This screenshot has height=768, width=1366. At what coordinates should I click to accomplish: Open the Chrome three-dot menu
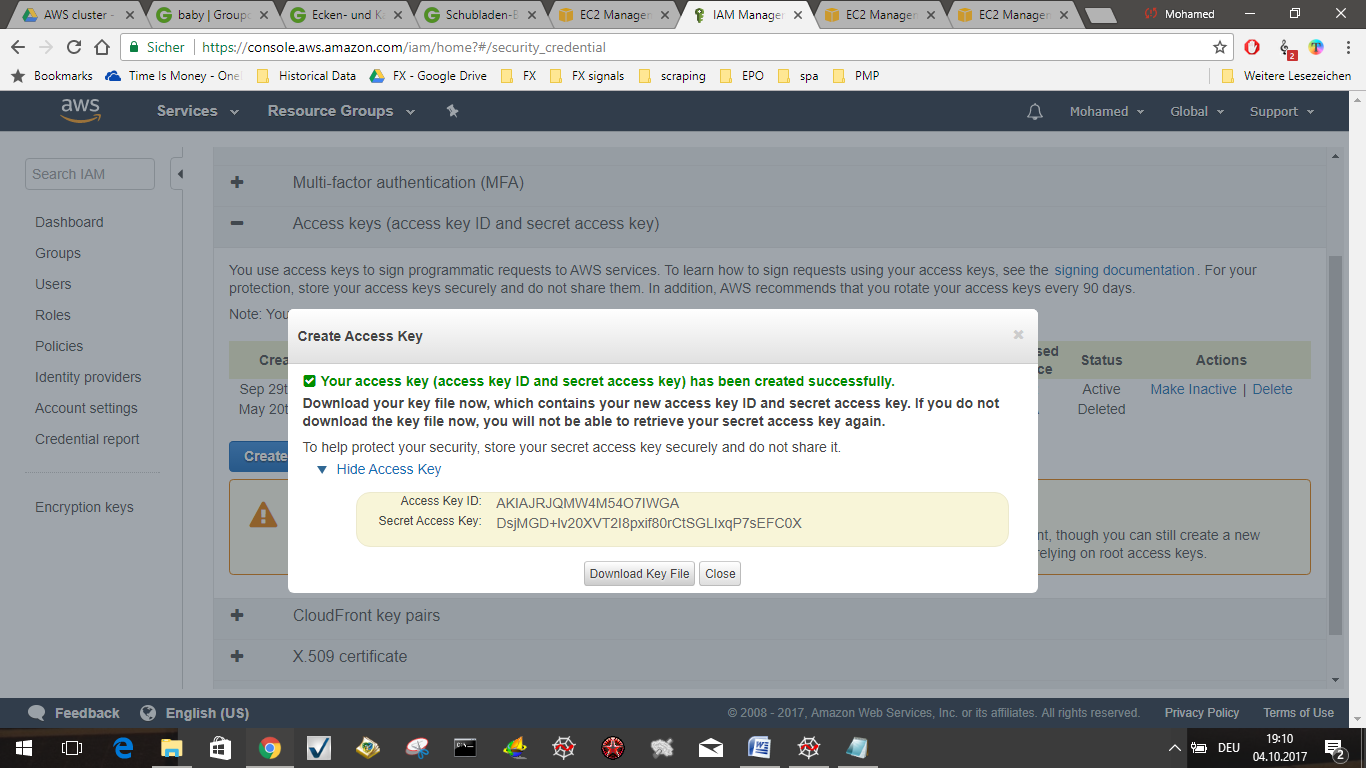tap(1347, 47)
